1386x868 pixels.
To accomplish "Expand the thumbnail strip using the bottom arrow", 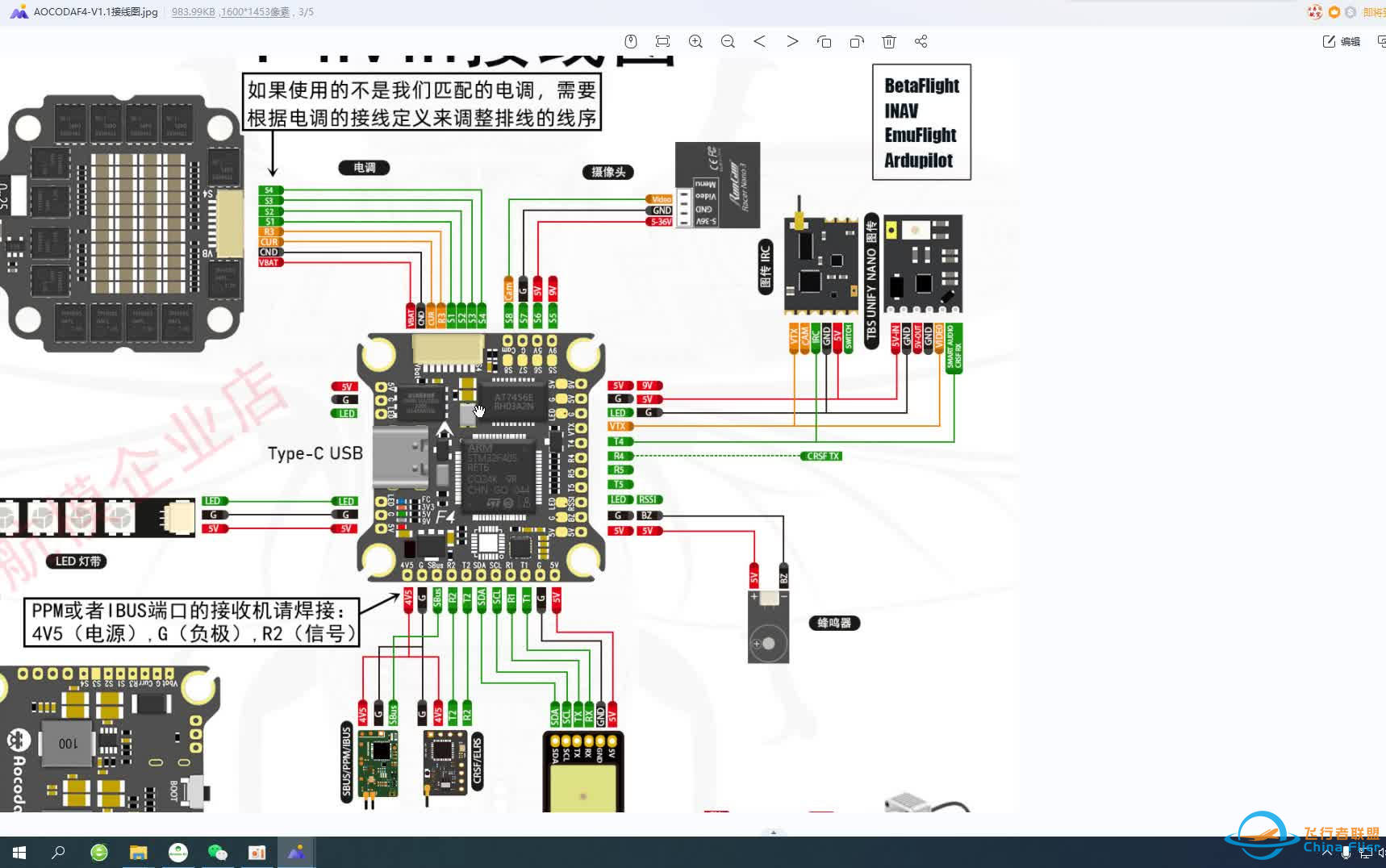I will point(774,832).
